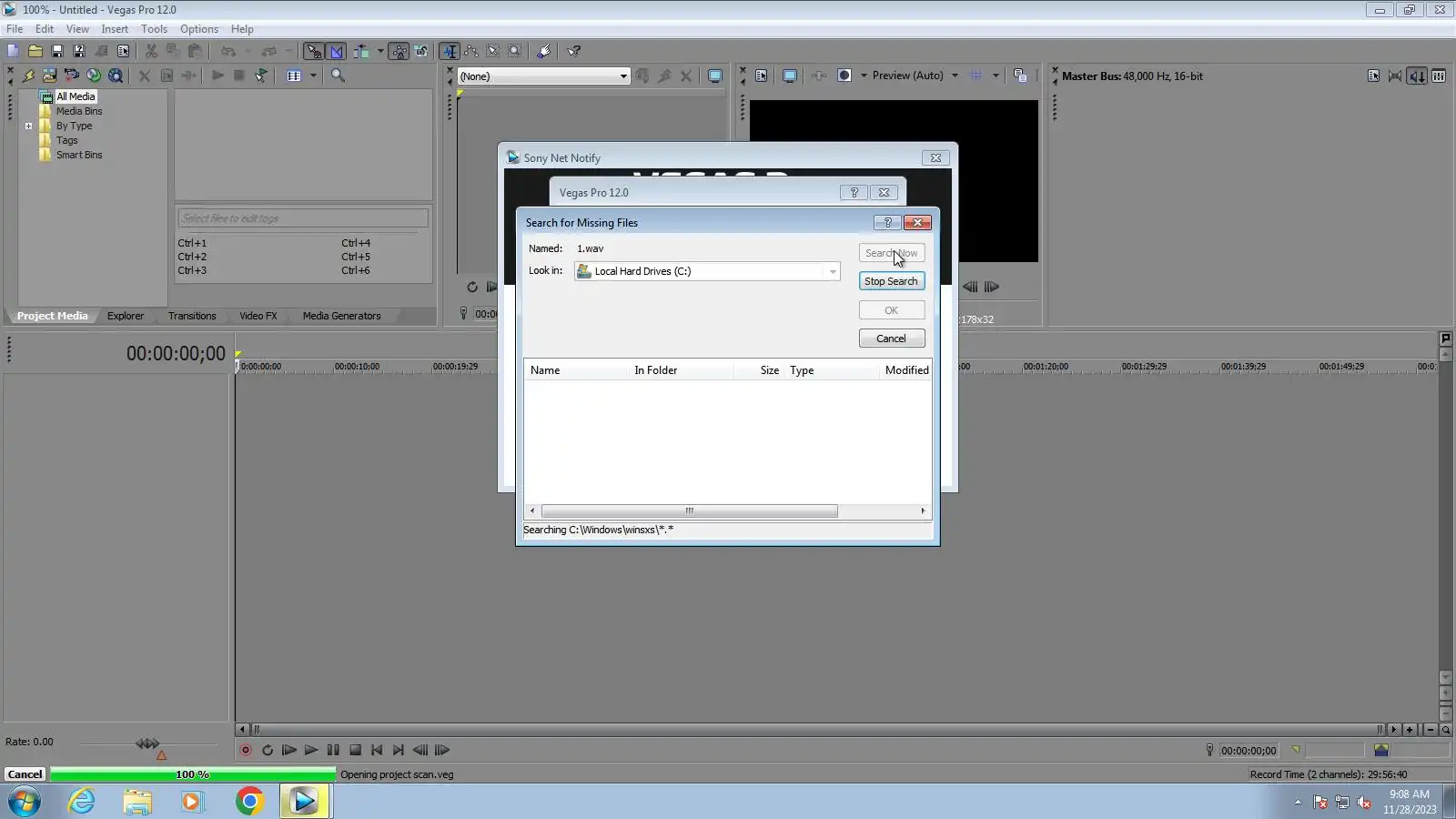Click the What's This help icon
Viewport: 1456px width, 819px height.
pos(574,51)
